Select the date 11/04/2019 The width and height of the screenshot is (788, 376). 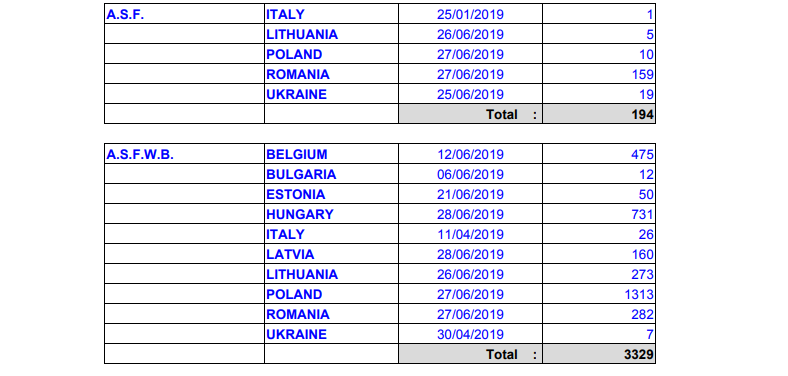coord(470,235)
